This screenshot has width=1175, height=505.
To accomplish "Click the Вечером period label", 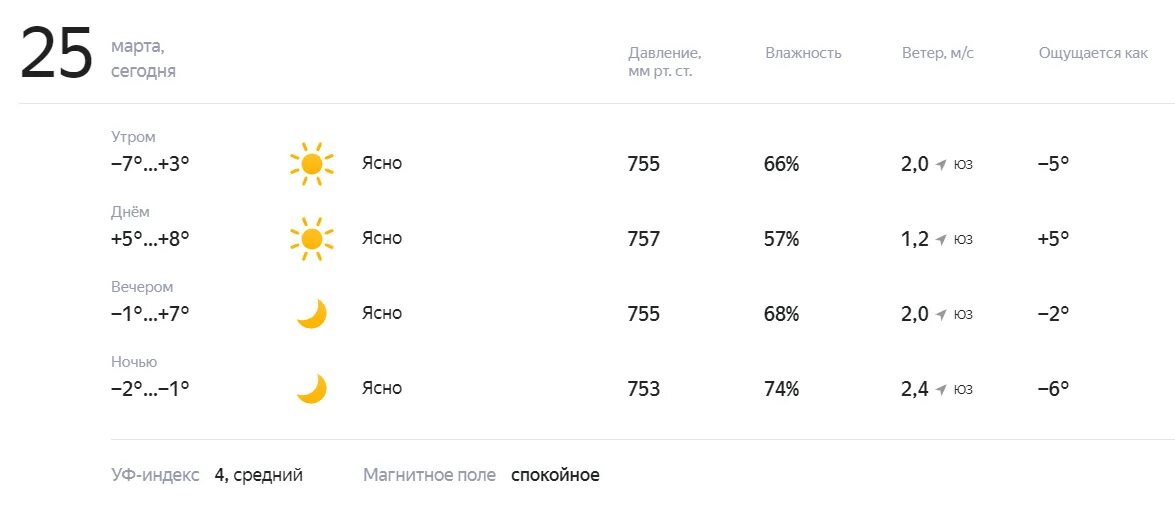I will coord(142,287).
